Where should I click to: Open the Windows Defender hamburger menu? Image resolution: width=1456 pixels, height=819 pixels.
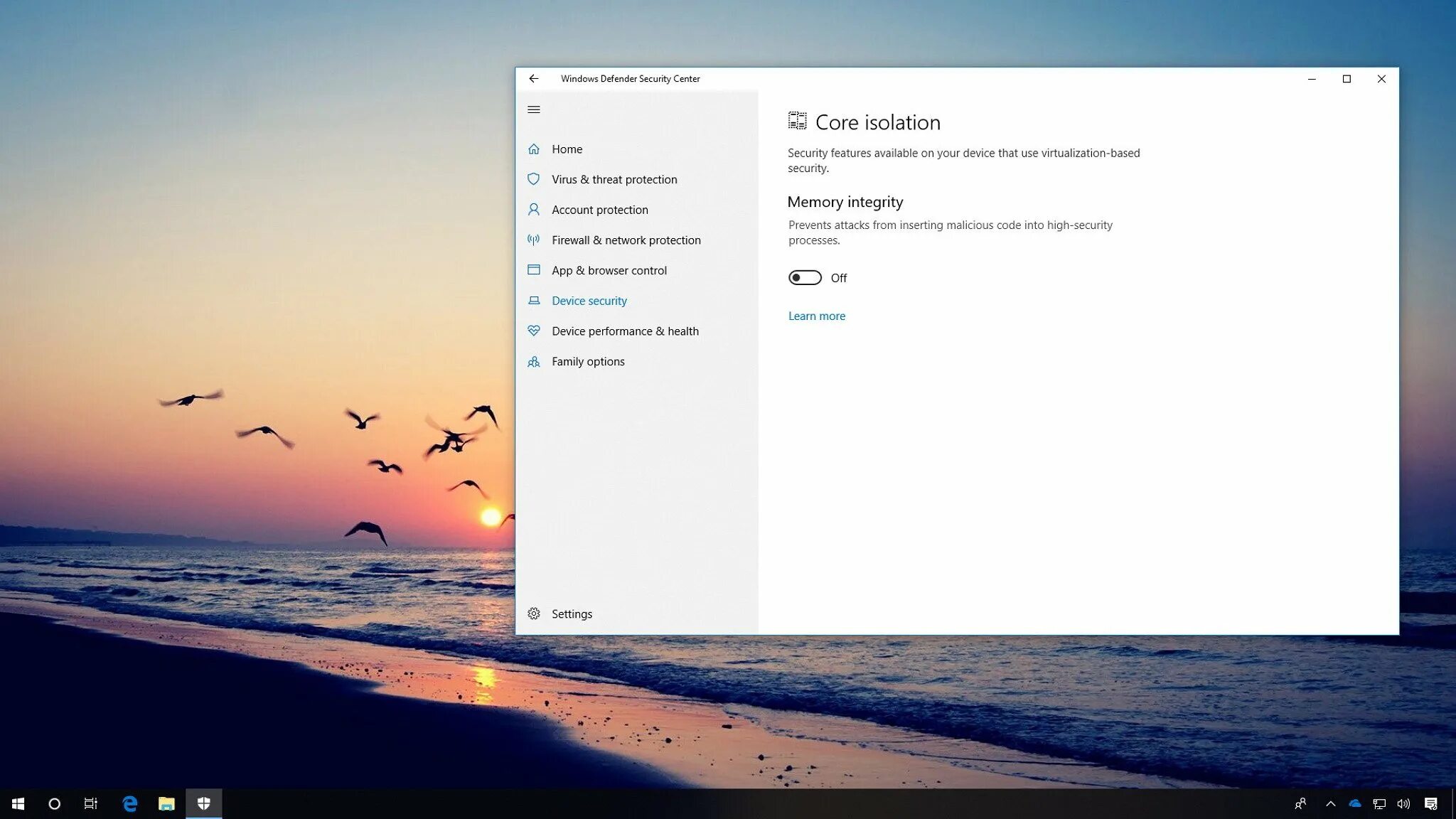pos(534,109)
